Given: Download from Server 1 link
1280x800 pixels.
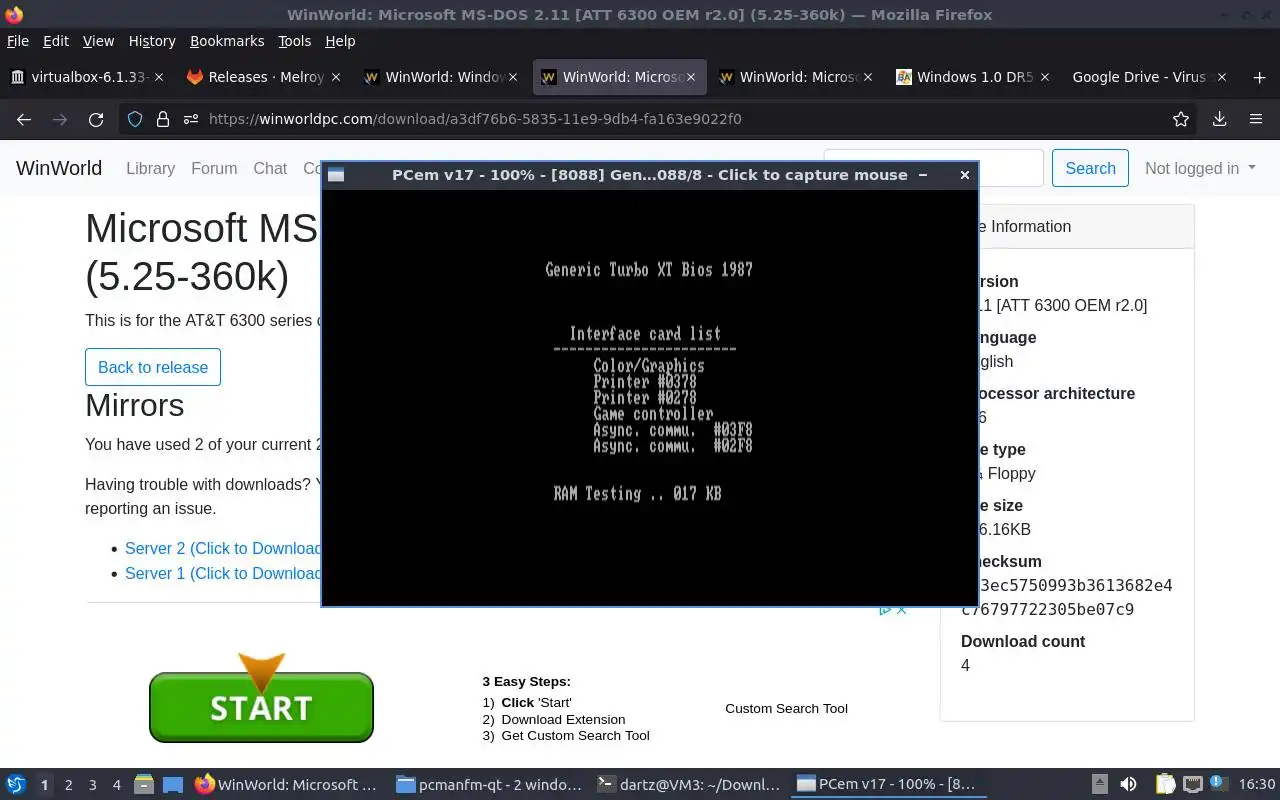Looking at the screenshot, I should 223,573.
